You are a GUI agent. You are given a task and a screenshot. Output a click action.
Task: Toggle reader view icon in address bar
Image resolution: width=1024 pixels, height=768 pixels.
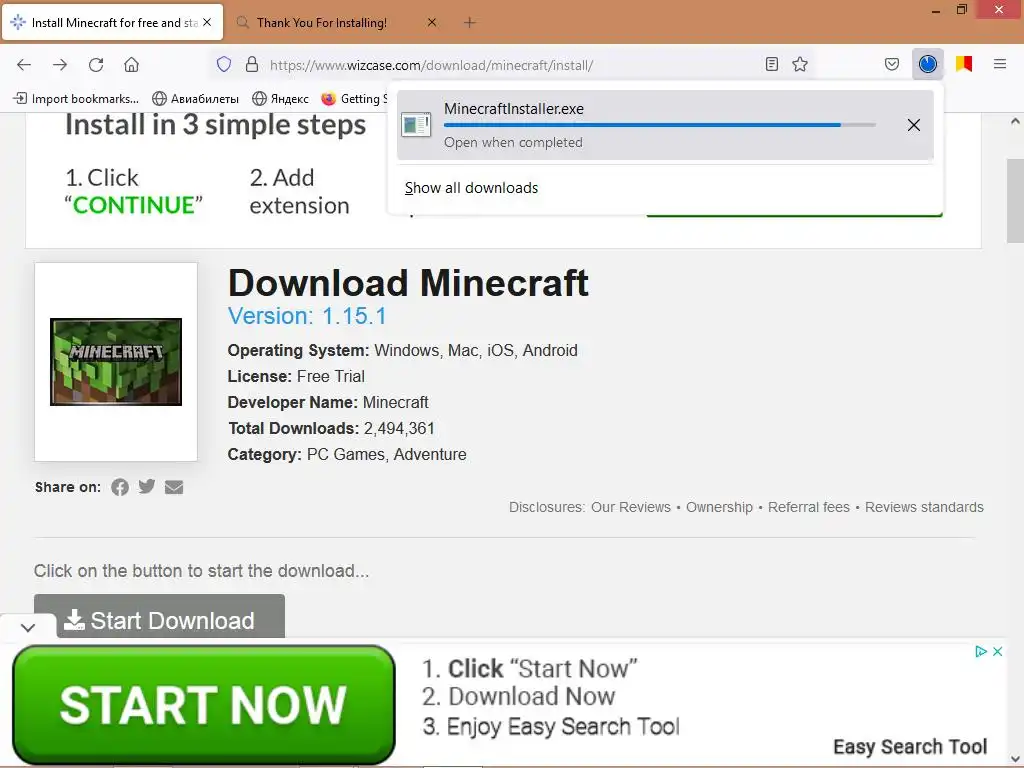(x=771, y=64)
